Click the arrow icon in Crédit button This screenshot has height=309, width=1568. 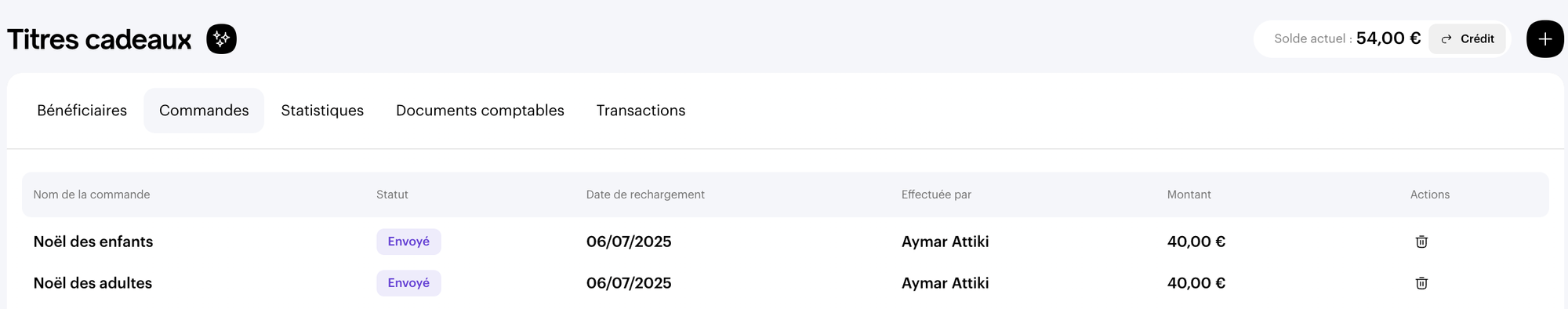coord(1446,39)
